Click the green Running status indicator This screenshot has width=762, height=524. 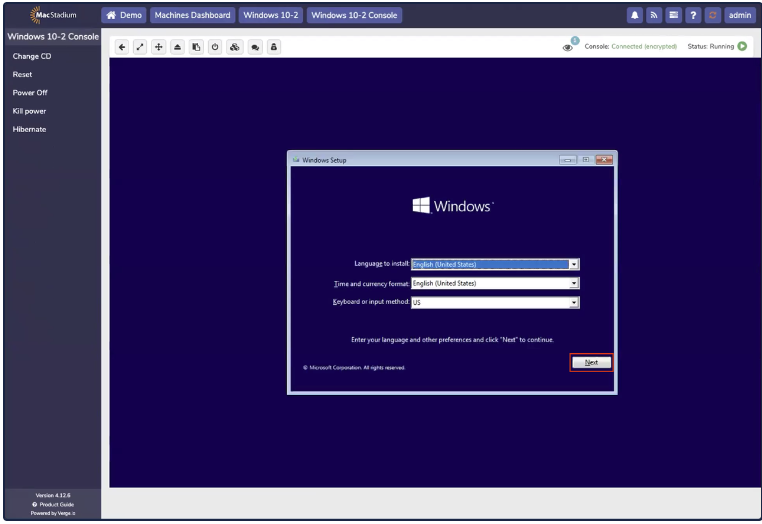[x=742, y=46]
